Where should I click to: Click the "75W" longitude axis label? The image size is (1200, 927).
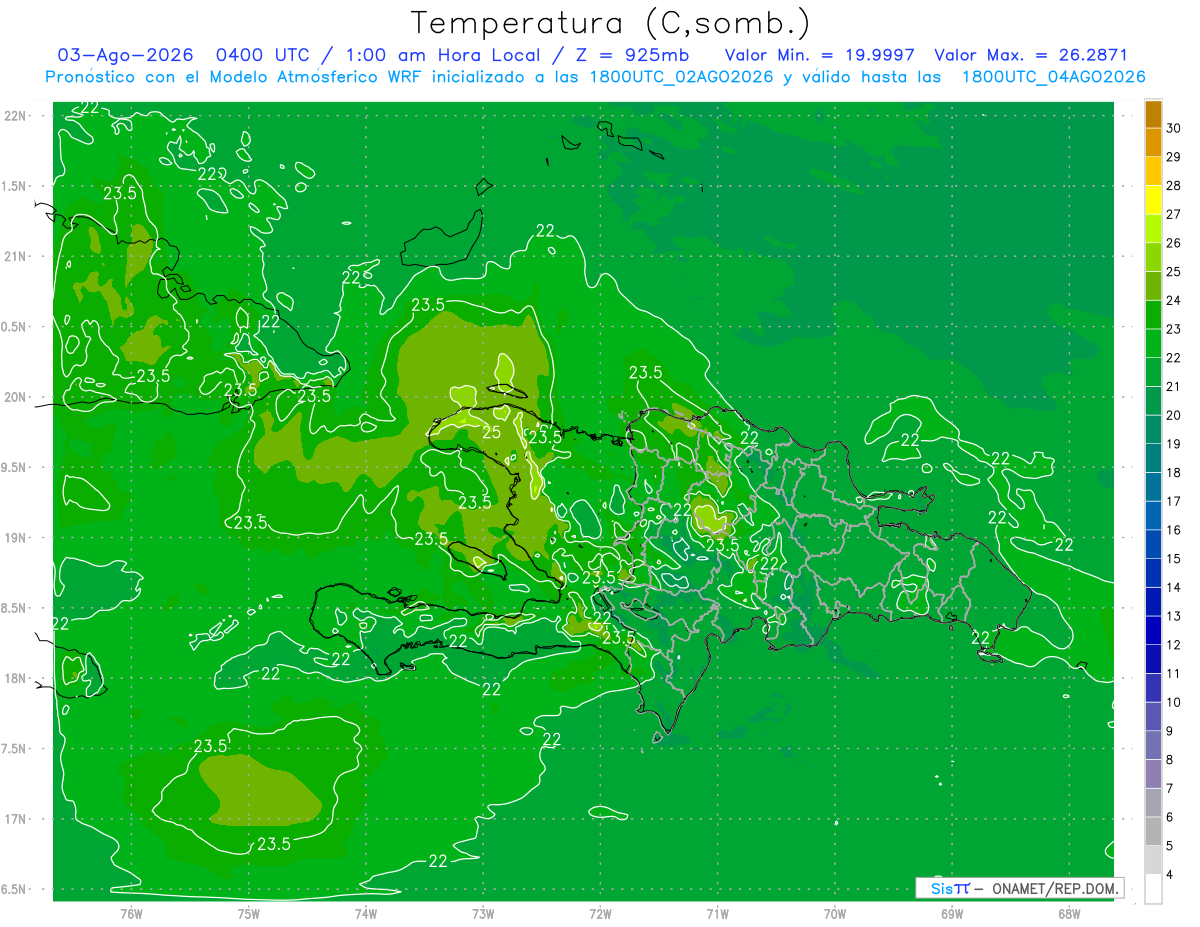(x=248, y=913)
